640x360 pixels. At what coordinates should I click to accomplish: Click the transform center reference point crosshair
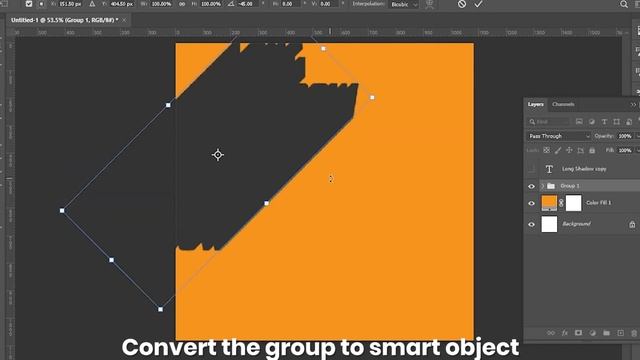click(x=218, y=155)
